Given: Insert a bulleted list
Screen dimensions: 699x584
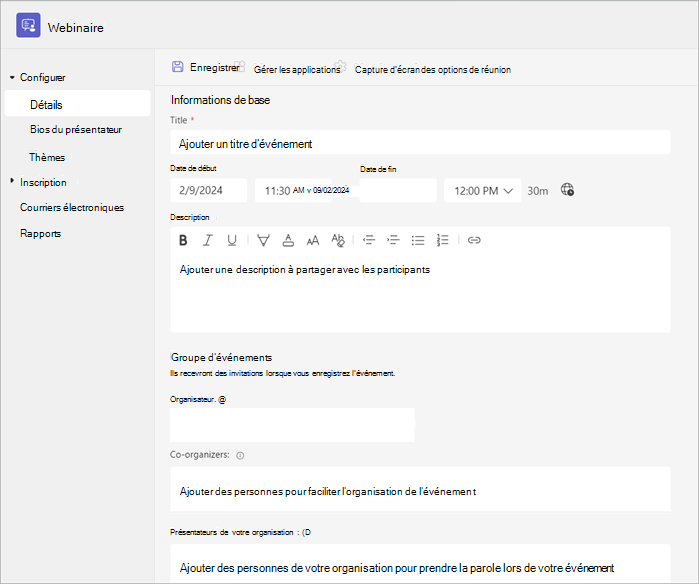Looking at the screenshot, I should coord(418,240).
